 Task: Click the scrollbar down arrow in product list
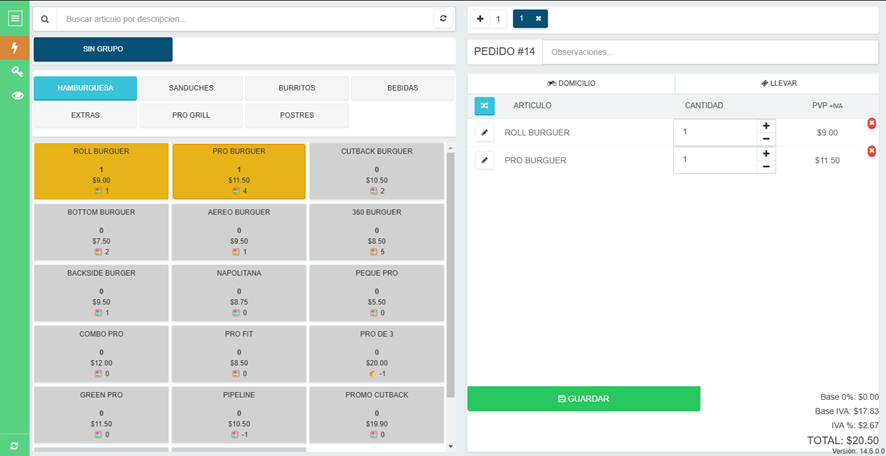(x=450, y=446)
